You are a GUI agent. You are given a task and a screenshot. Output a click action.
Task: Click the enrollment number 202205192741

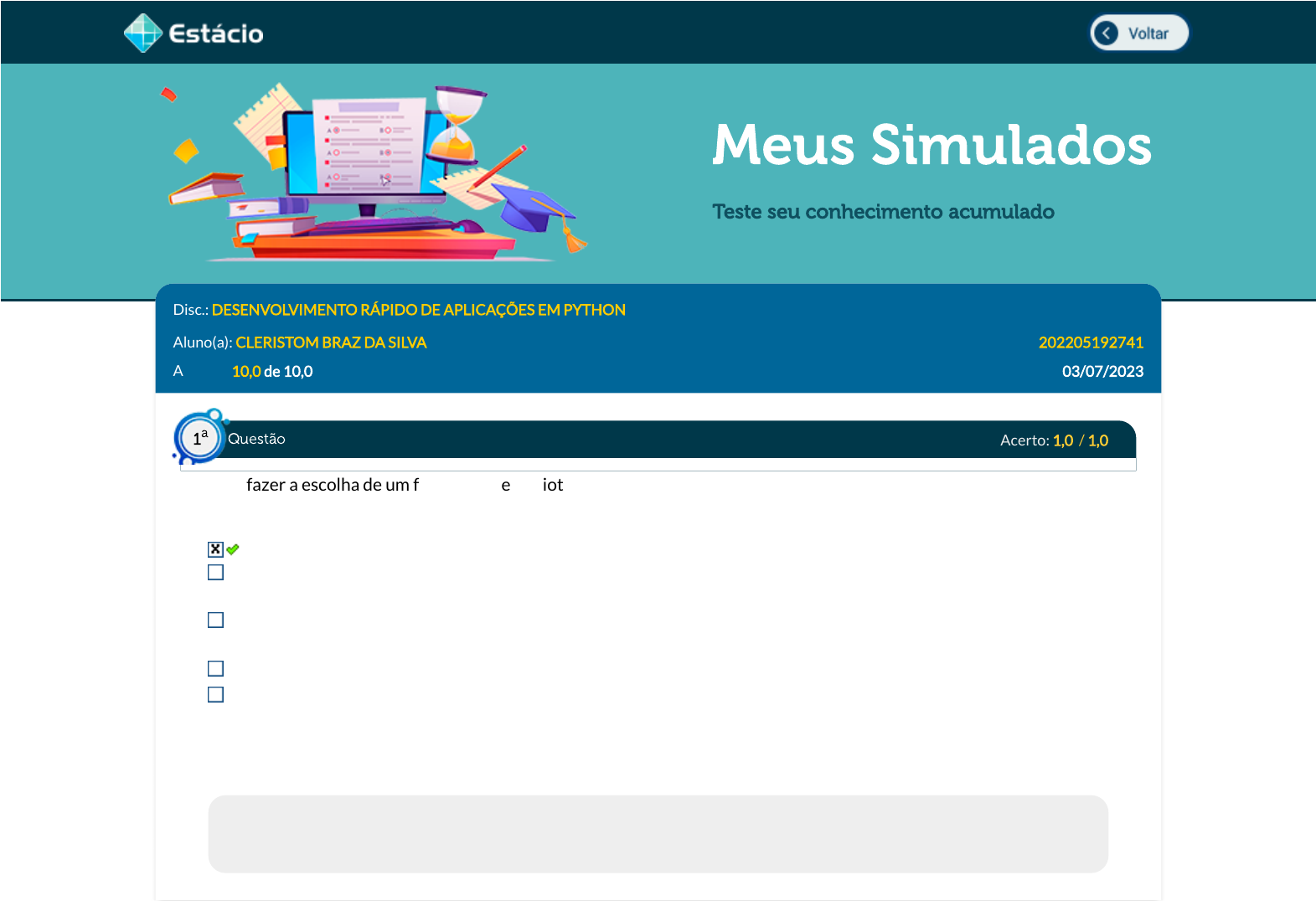(1091, 342)
